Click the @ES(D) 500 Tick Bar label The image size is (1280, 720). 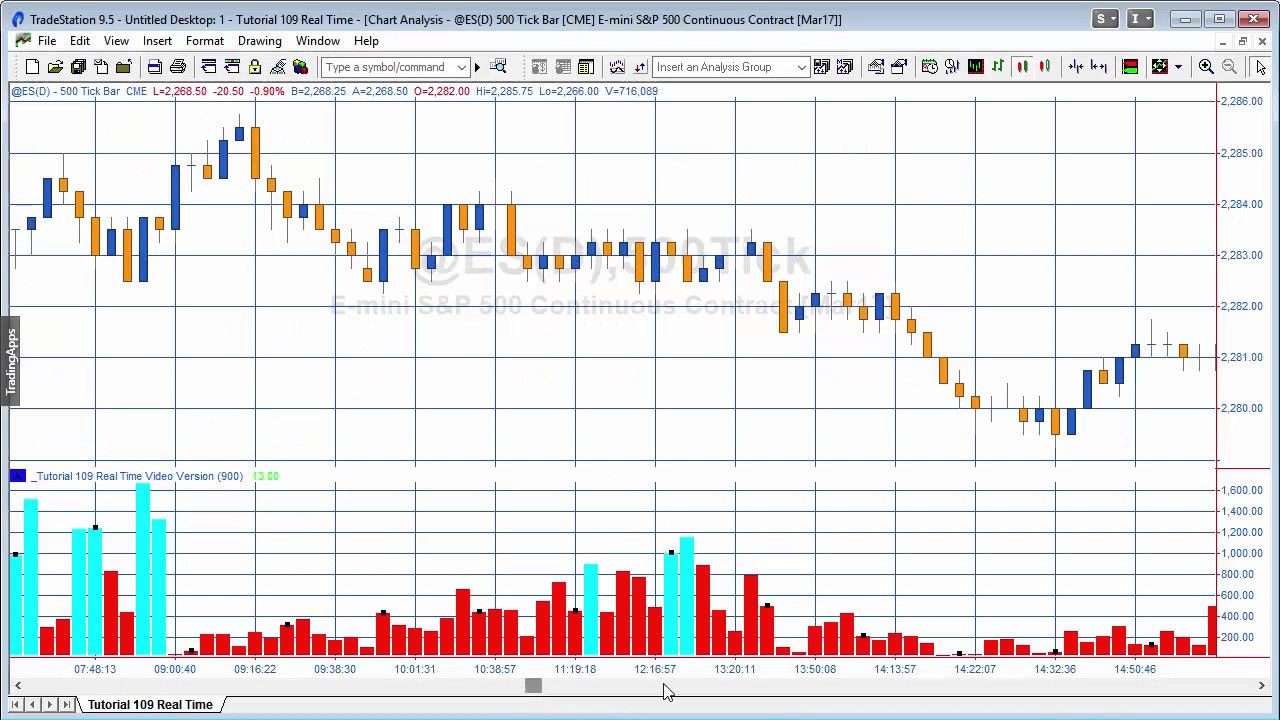[66, 91]
